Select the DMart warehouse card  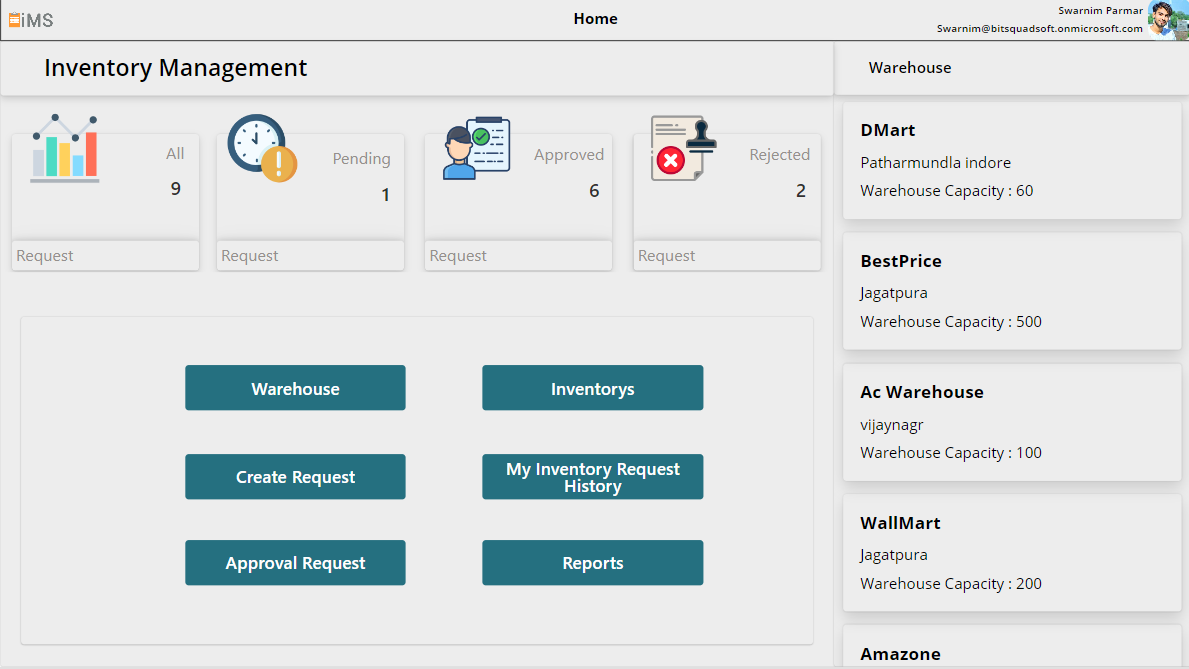pyautogui.click(x=1012, y=160)
